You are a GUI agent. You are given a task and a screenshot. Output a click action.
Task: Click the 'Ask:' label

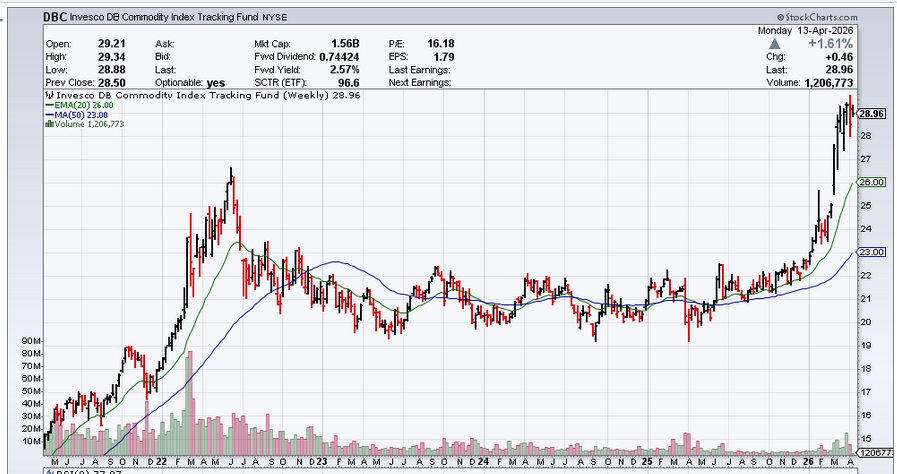coord(165,44)
